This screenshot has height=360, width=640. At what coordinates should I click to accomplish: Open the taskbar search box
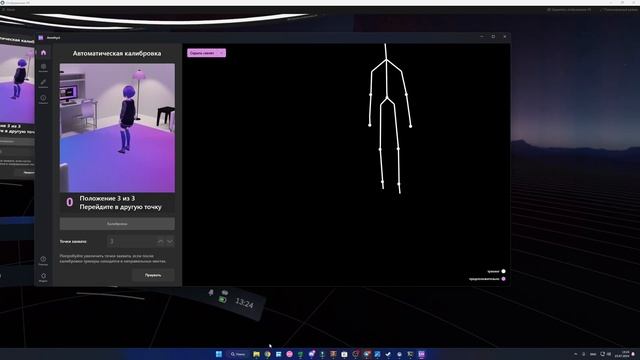click(238, 354)
